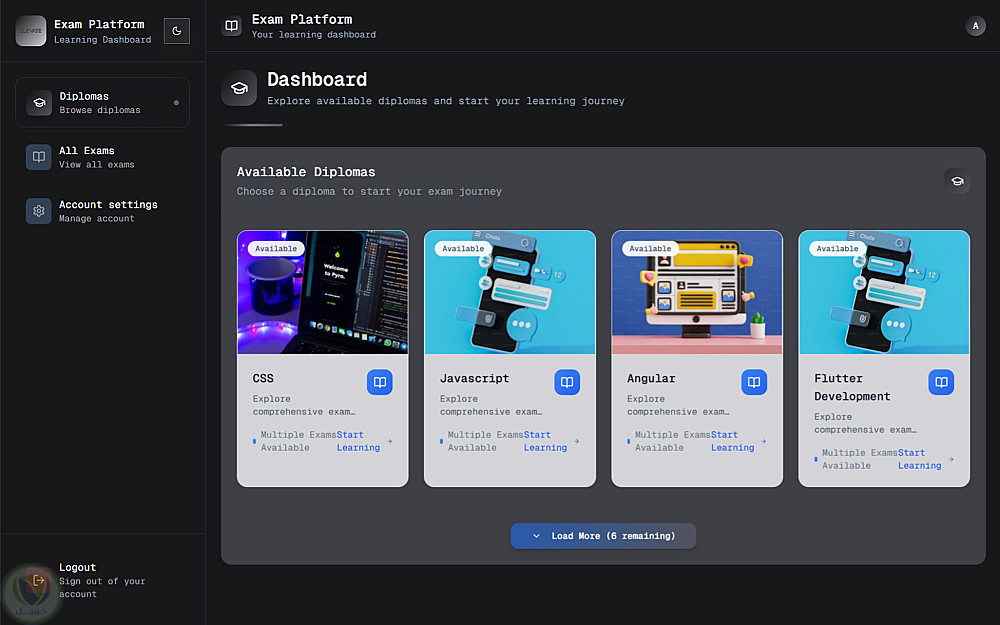Viewport: 1000px width, 625px height.
Task: Open the Angular diploma thumbnail image
Action: click(697, 292)
